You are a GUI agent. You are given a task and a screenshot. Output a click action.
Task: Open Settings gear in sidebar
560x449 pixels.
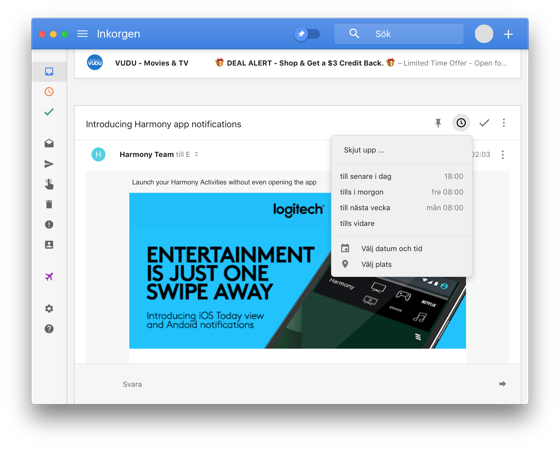tap(49, 309)
